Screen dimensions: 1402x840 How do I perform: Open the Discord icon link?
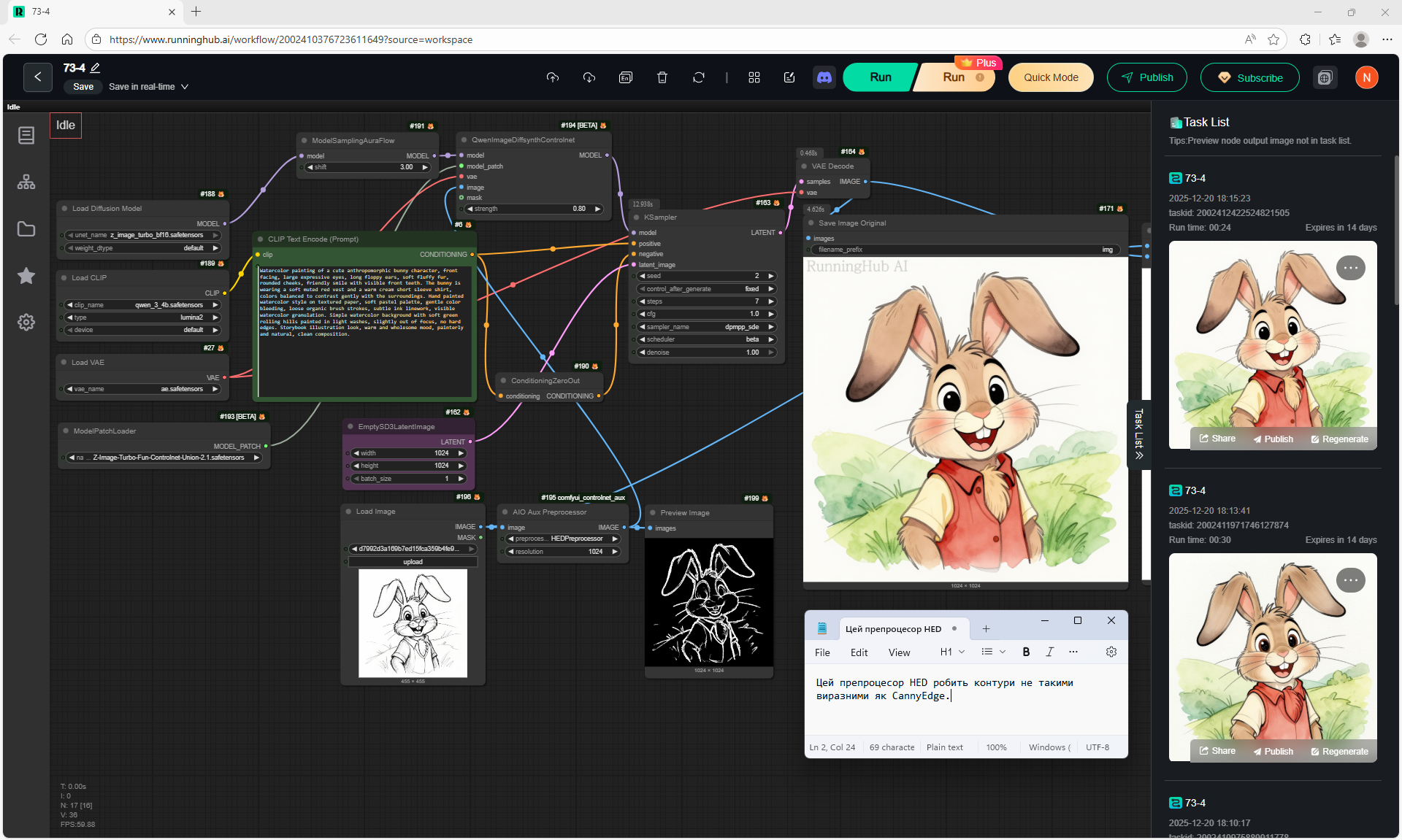824,77
